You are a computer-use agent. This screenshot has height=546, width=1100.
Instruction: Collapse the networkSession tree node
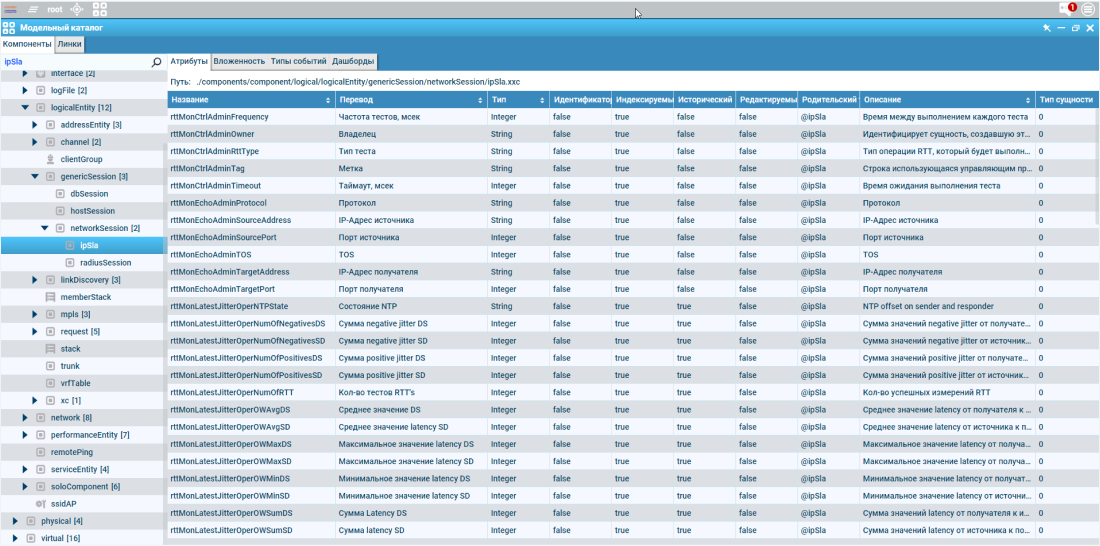pyautogui.click(x=44, y=228)
